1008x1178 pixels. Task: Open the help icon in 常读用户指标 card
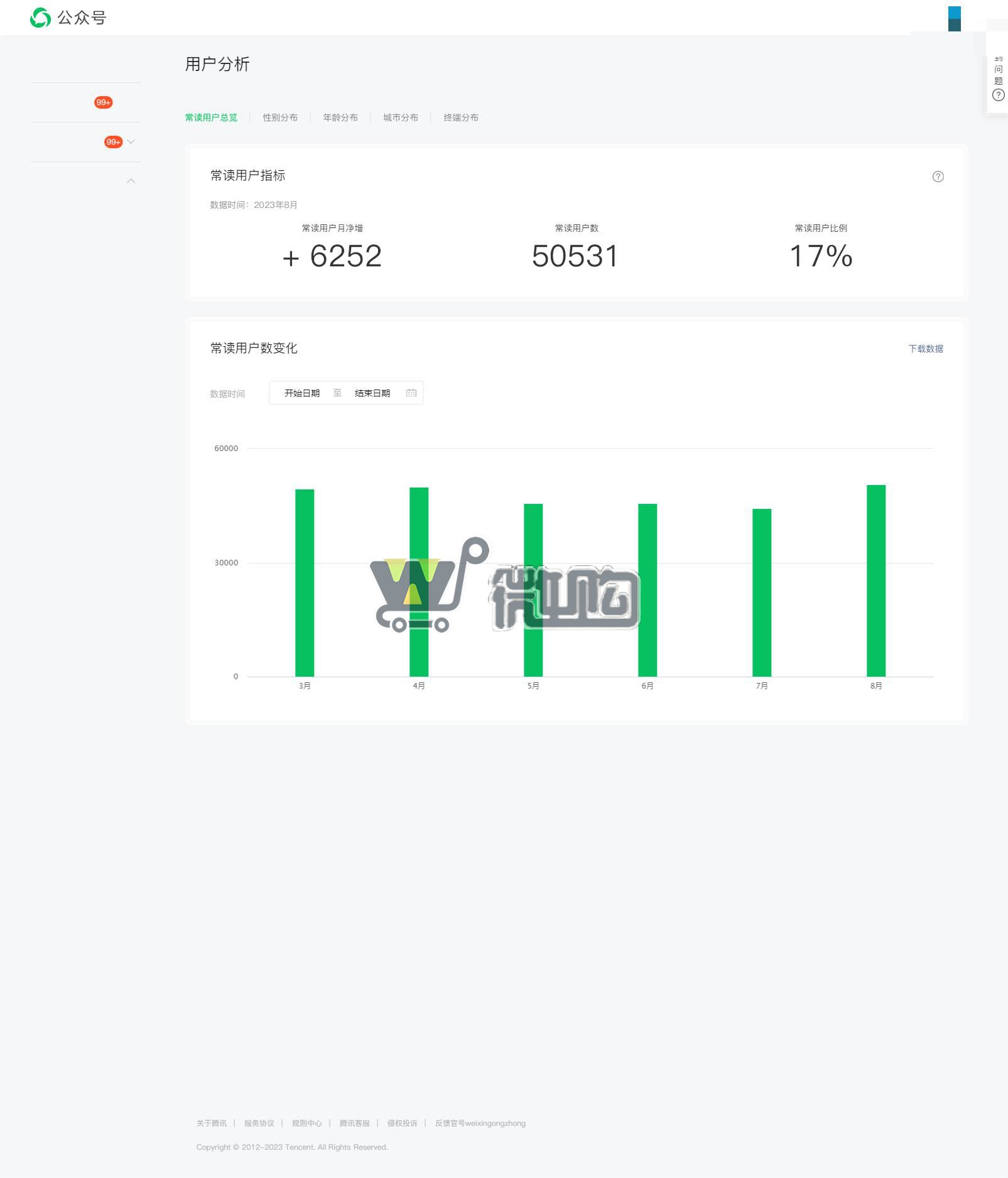938,177
